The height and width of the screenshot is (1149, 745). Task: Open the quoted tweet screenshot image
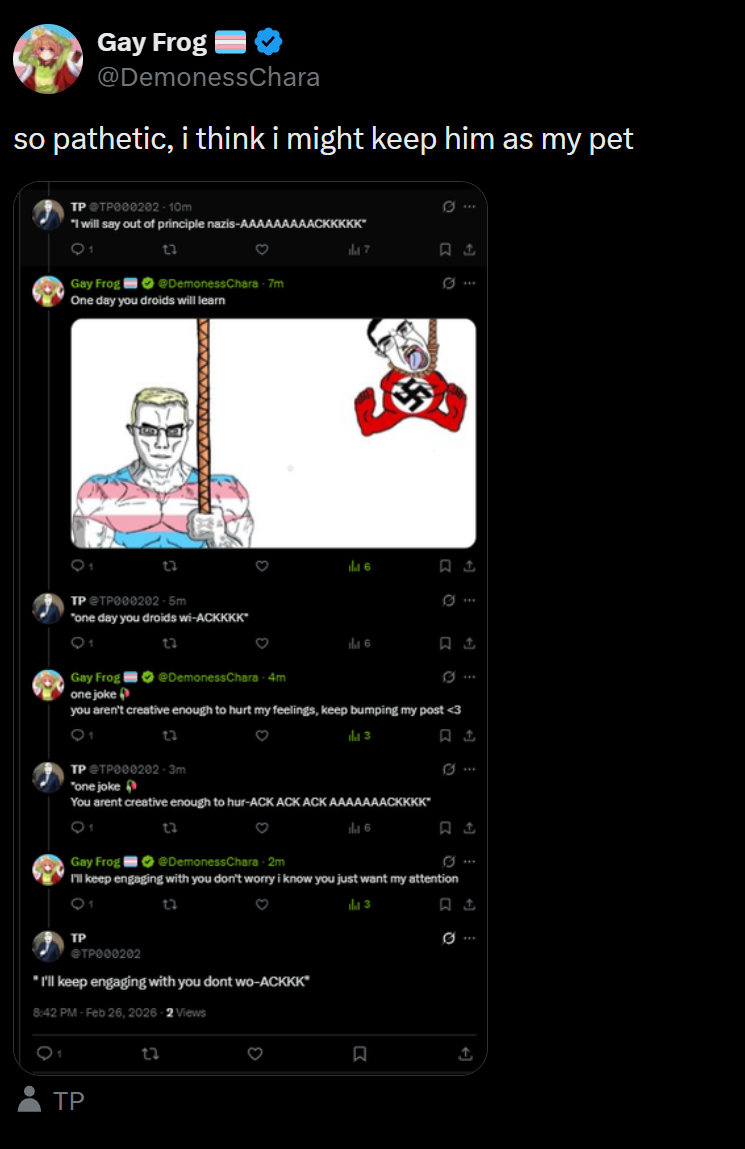point(250,628)
